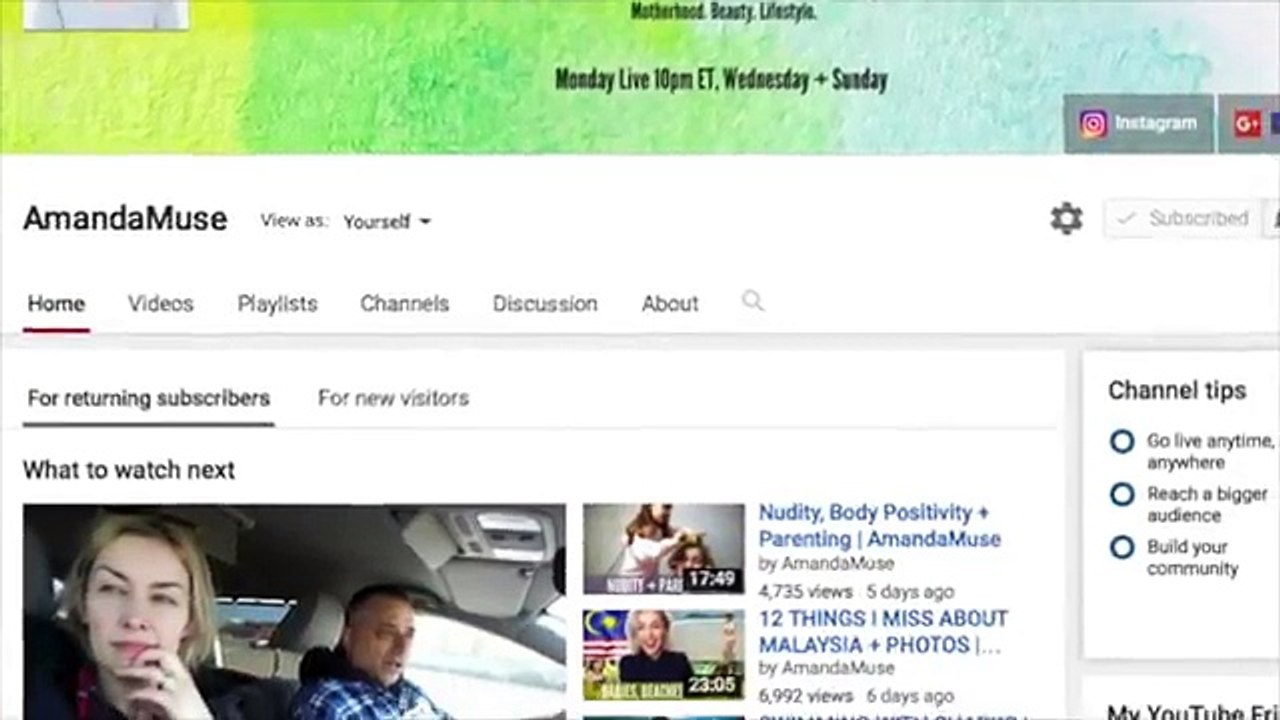
Task: Open the 23:05 Malaysia video thumbnail
Action: click(664, 655)
